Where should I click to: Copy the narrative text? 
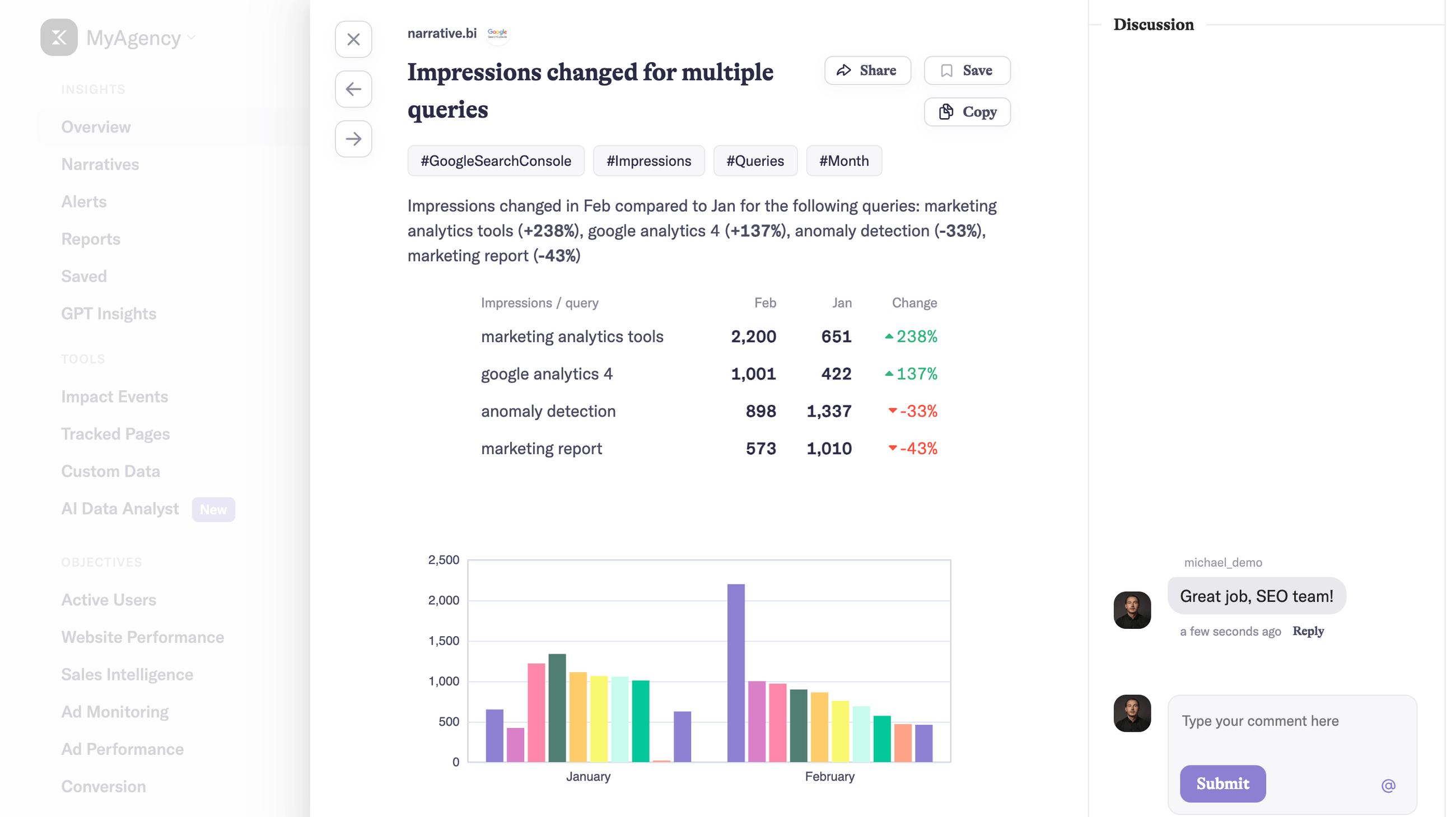(967, 112)
